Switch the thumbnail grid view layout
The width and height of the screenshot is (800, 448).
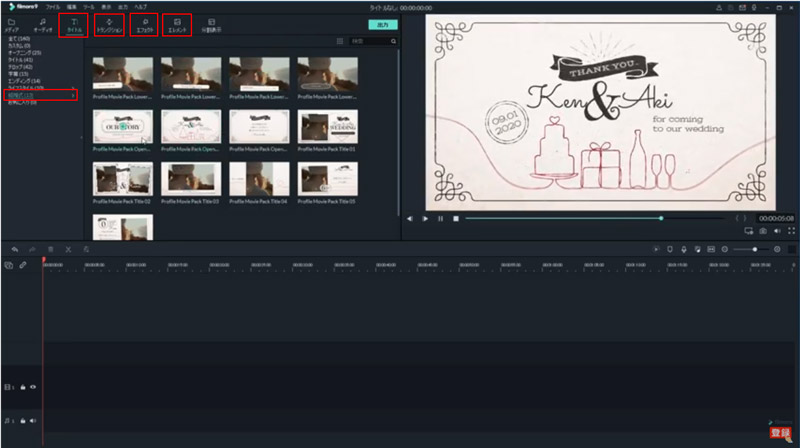pos(340,42)
